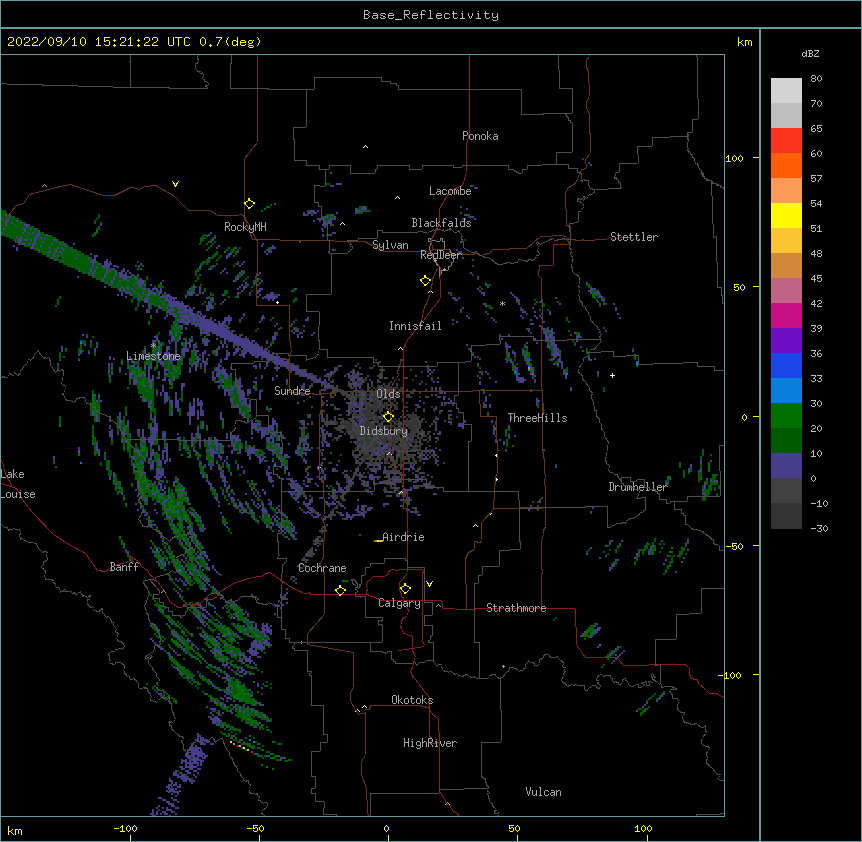
Task: Click the white plus marker east of ThreeHills
Action: click(x=612, y=375)
